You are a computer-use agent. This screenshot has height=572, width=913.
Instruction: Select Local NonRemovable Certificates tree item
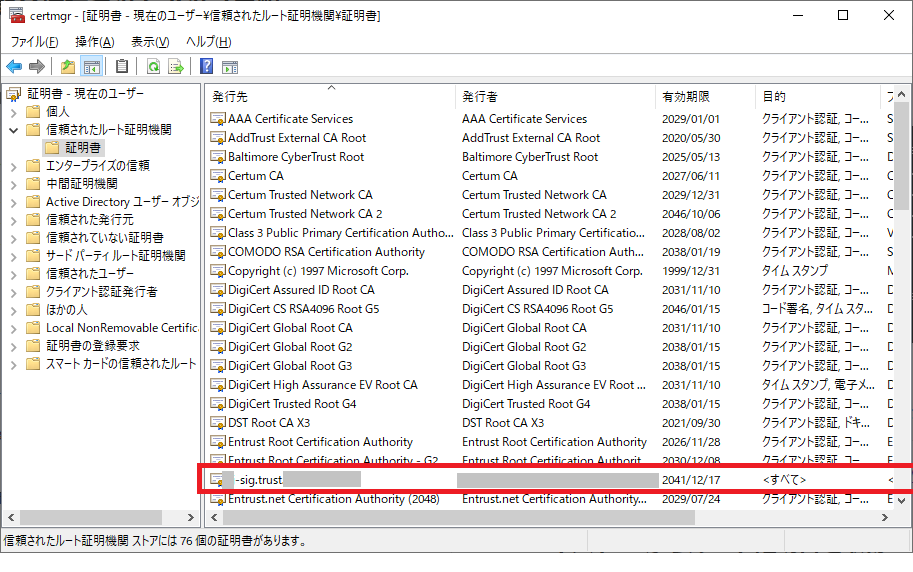[122, 328]
